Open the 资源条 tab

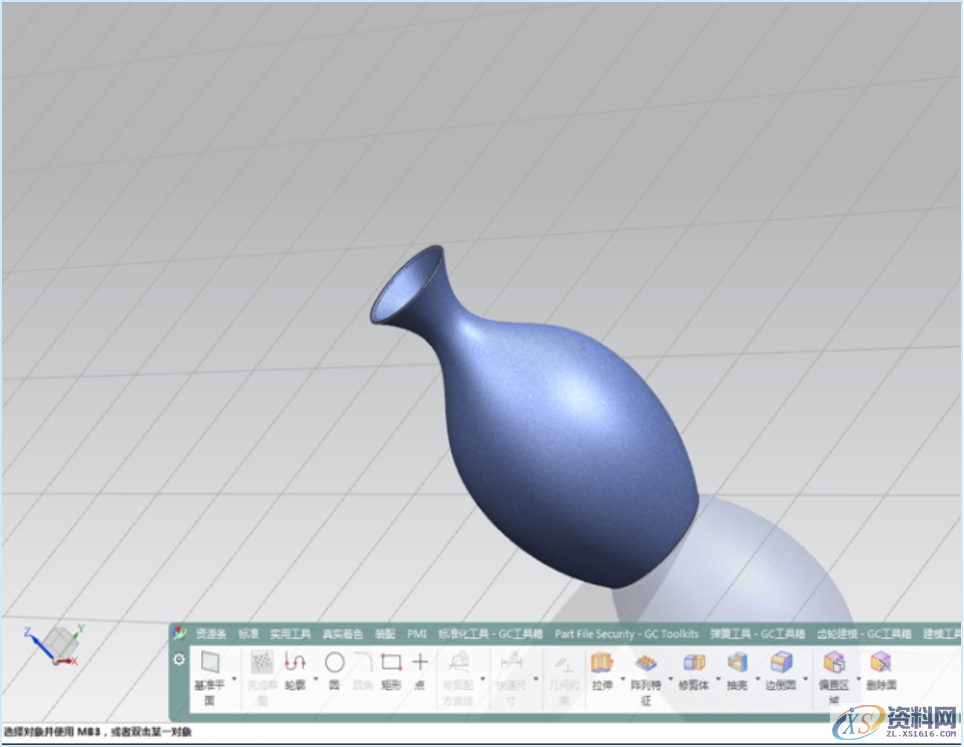click(x=211, y=633)
